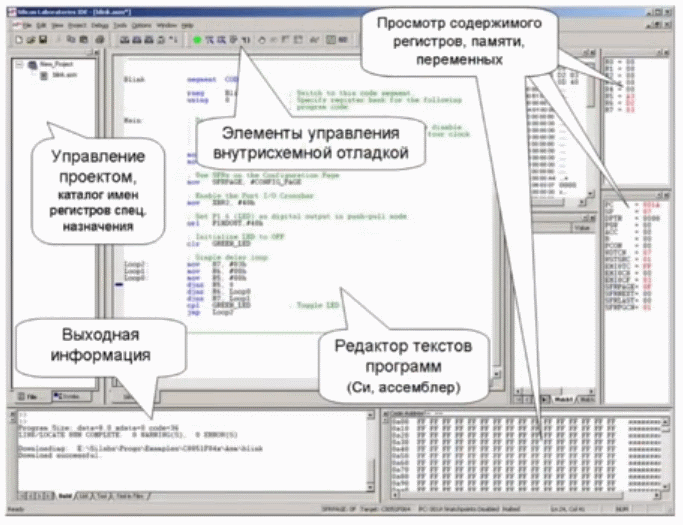Select New_Project in the project tree

57,64
